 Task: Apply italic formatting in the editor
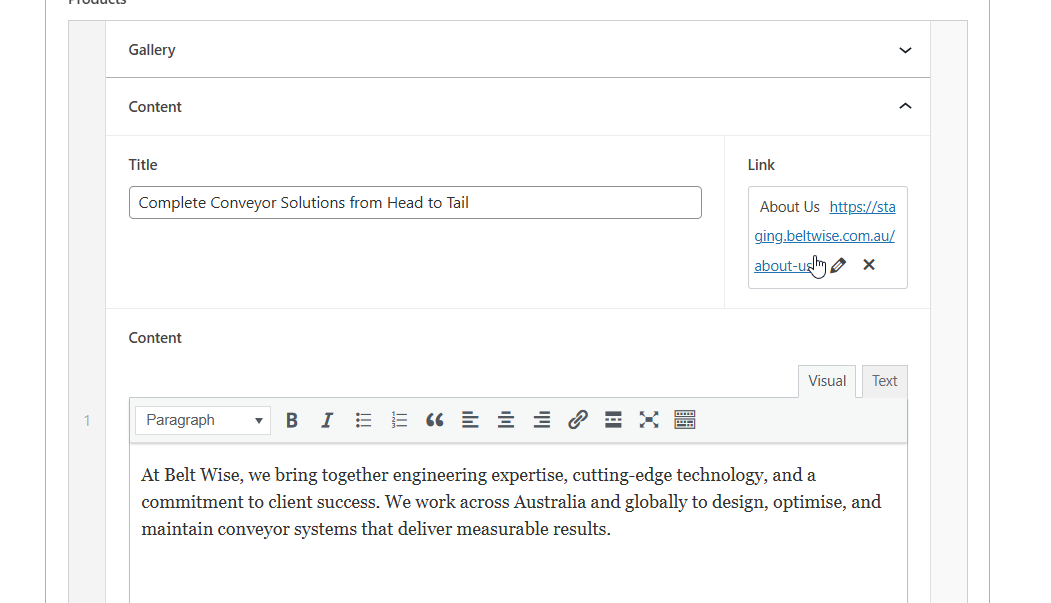(327, 420)
